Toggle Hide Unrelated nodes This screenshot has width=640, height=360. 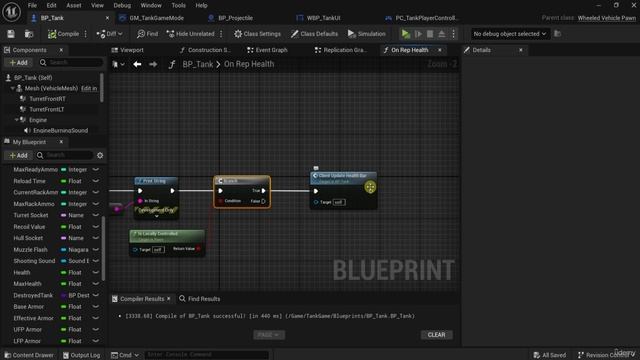point(191,34)
